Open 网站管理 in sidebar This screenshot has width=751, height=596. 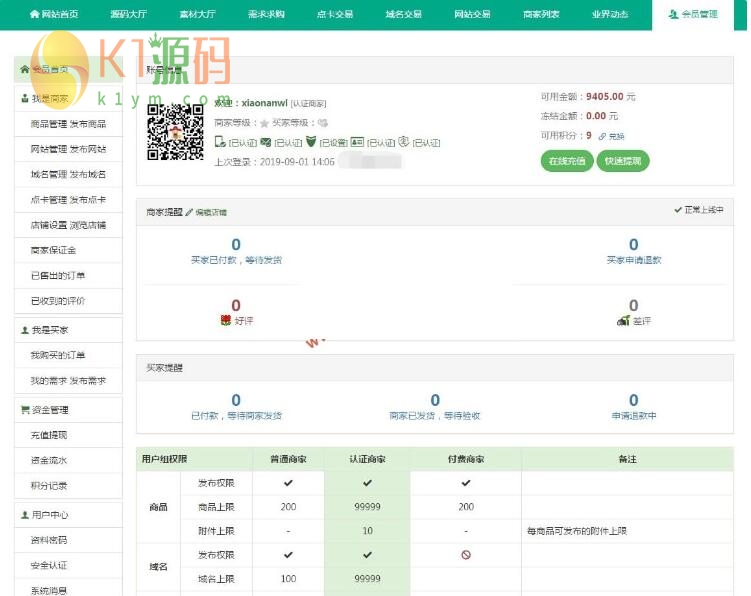coord(49,149)
